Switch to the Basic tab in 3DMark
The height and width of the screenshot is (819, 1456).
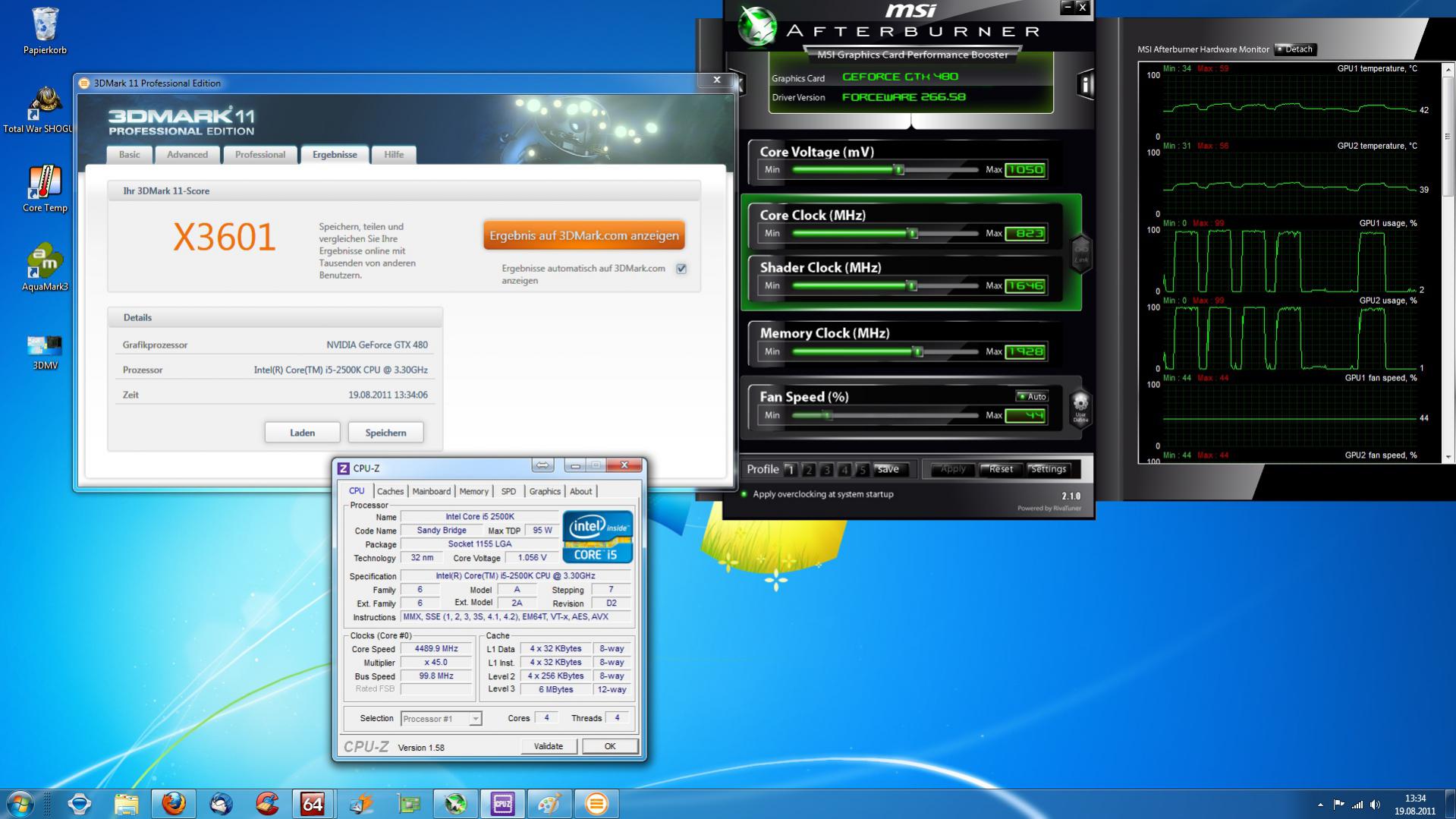[129, 155]
